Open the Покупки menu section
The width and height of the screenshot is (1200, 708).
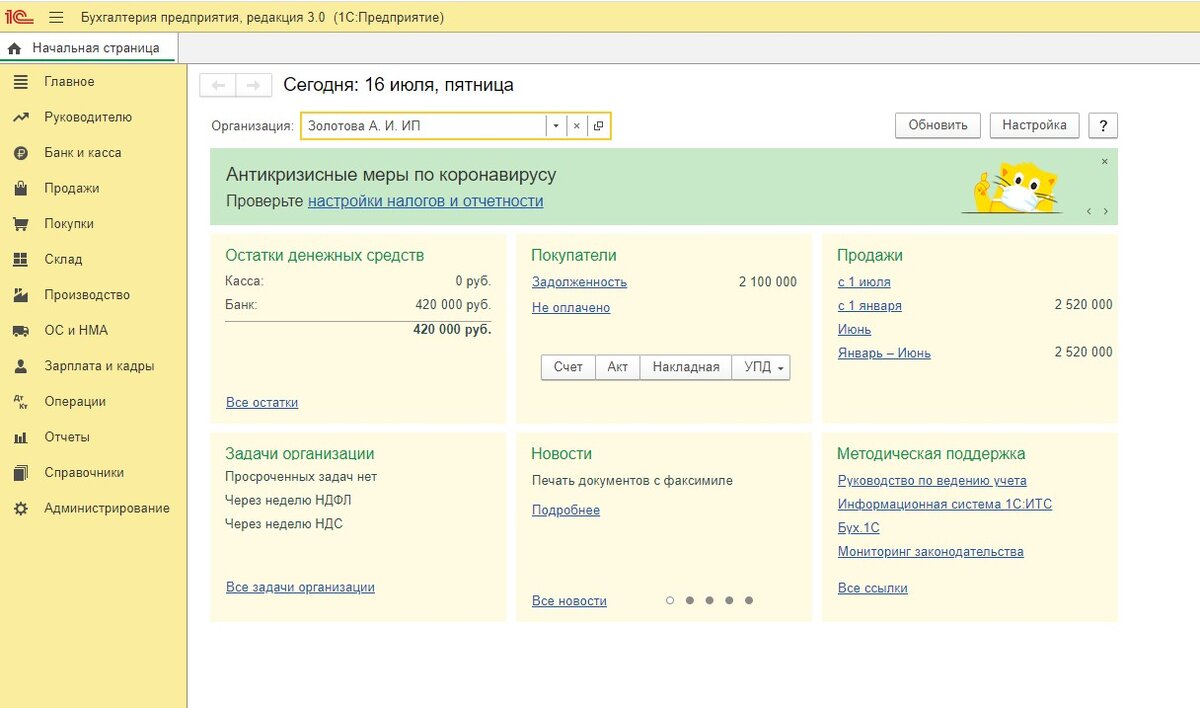[x=69, y=224]
